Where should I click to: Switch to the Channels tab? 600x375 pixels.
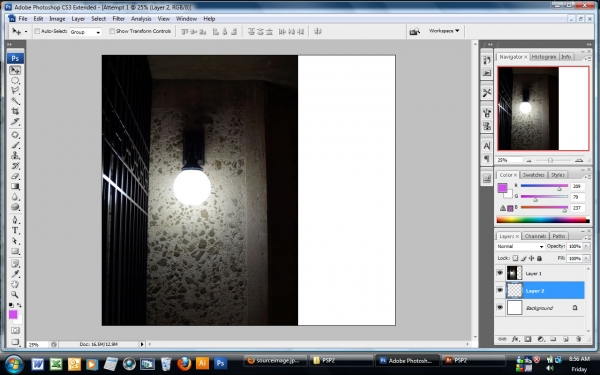click(535, 236)
